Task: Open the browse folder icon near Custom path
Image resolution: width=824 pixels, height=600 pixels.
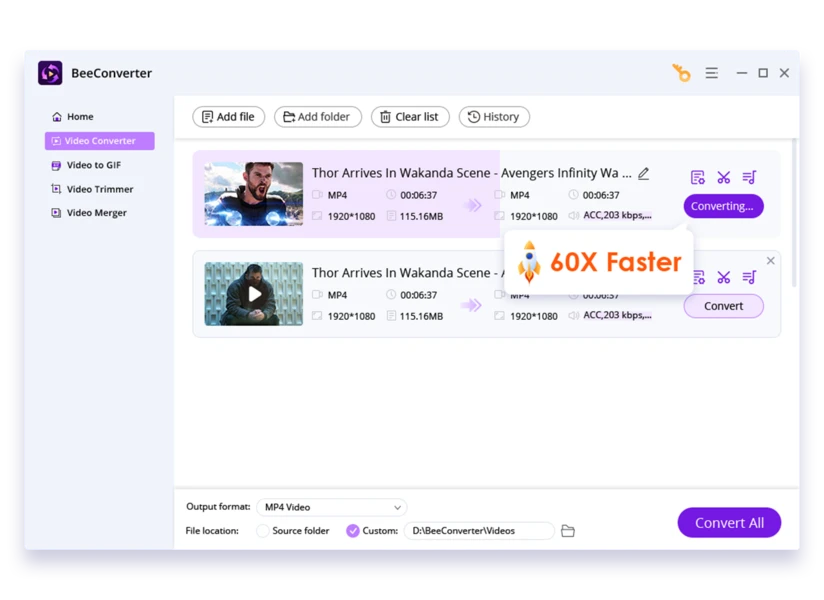Action: pos(568,530)
